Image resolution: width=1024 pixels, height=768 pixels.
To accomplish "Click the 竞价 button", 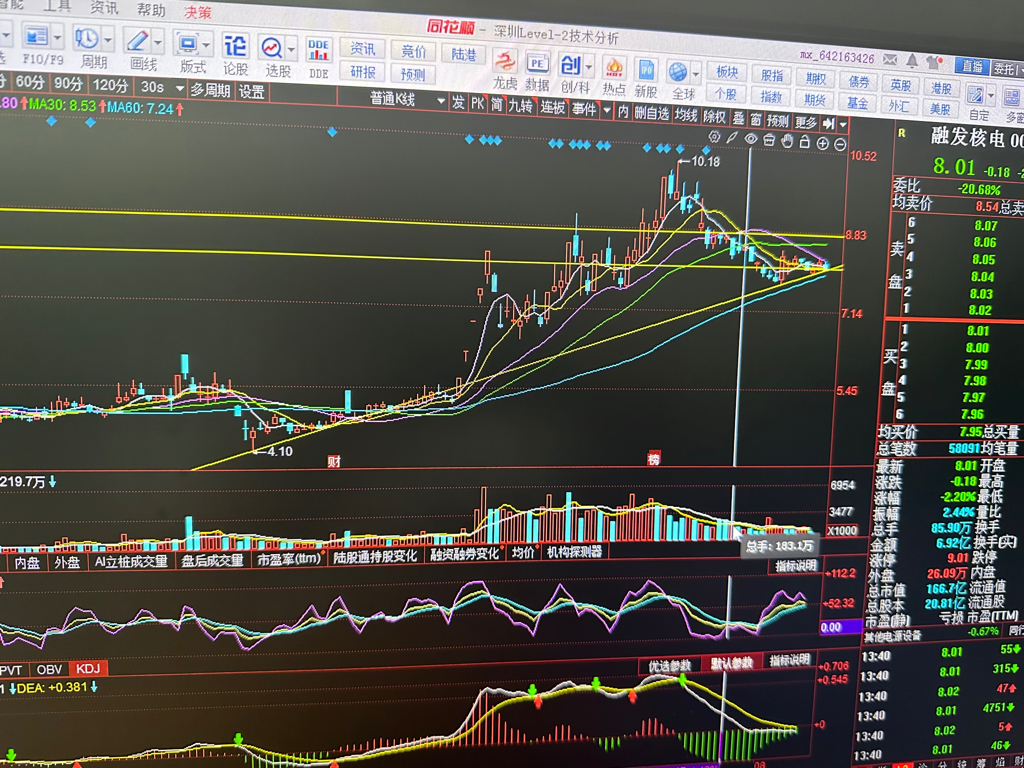I will [413, 52].
